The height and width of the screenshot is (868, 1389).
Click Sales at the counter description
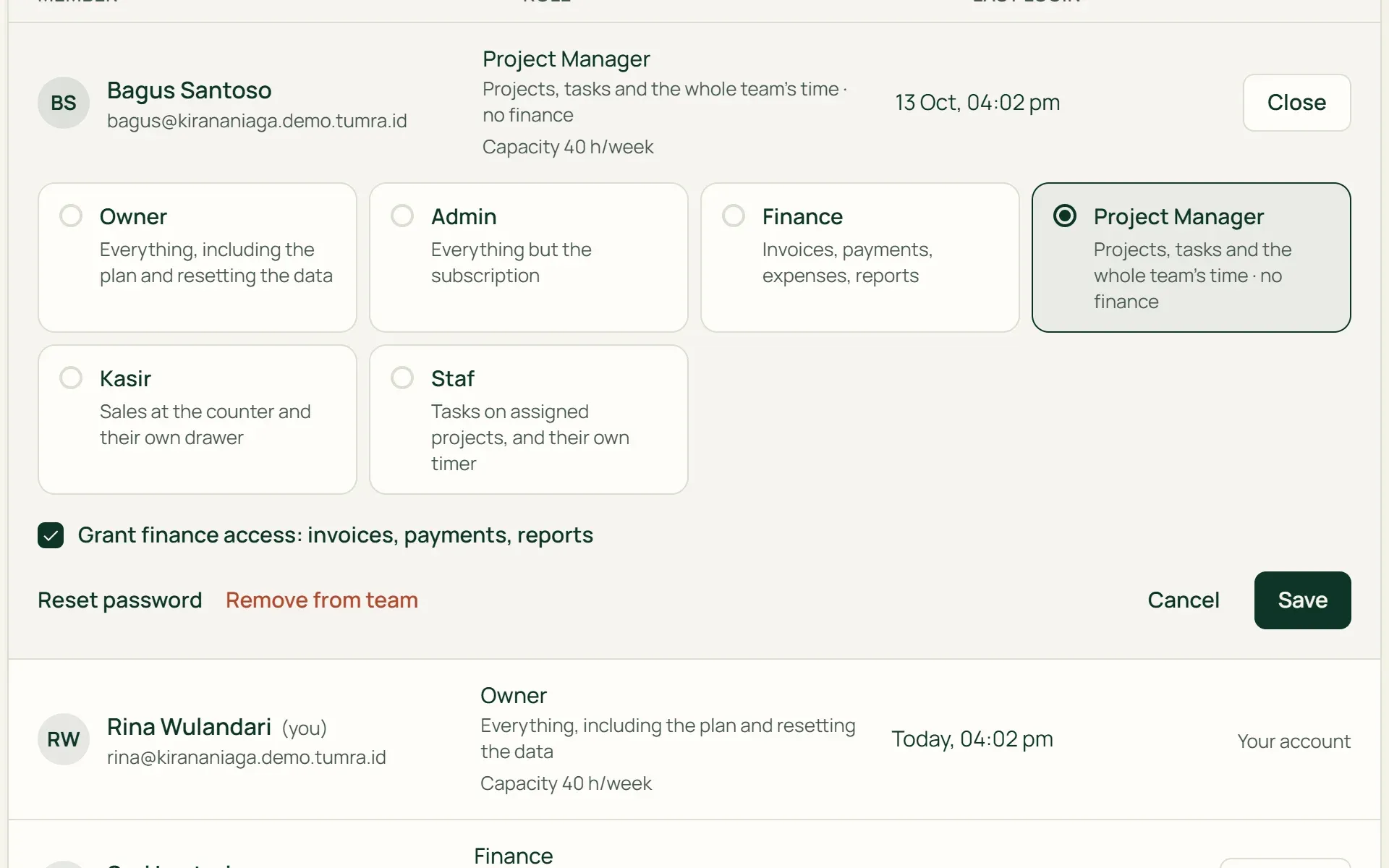click(x=205, y=425)
